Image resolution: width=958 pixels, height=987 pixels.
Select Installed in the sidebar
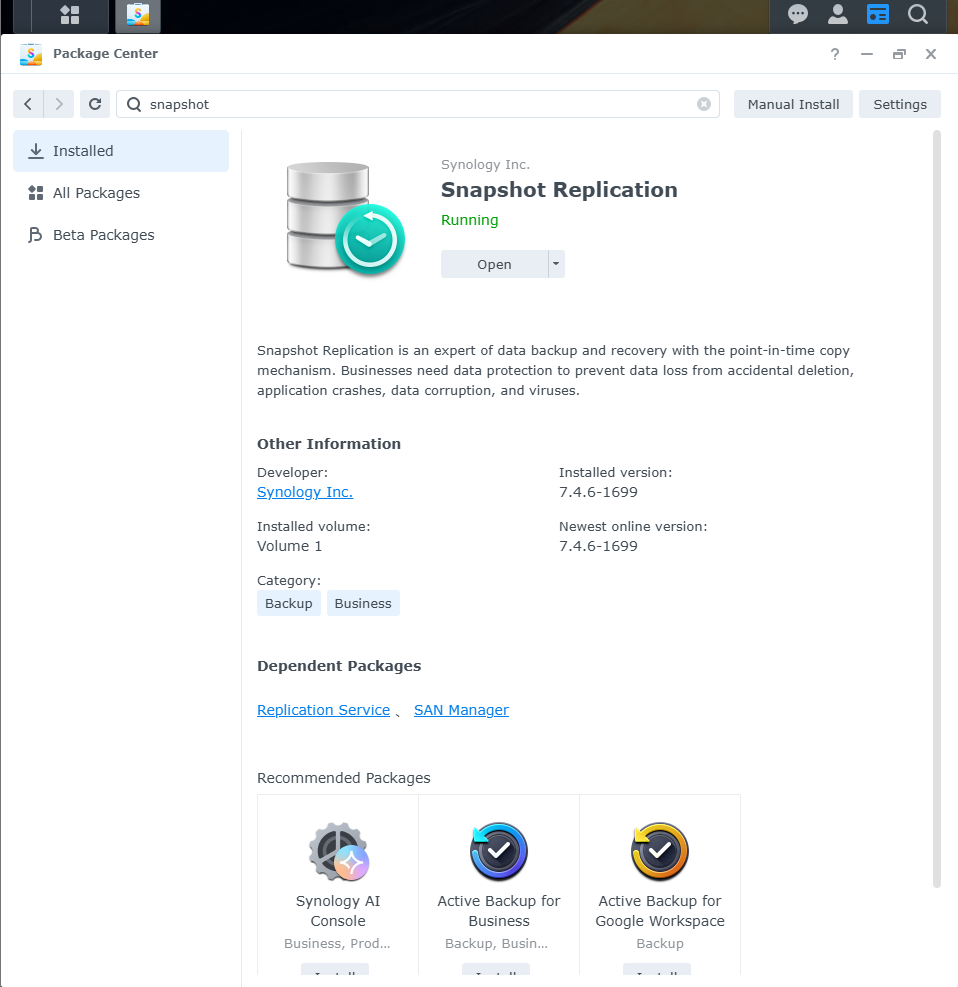121,151
